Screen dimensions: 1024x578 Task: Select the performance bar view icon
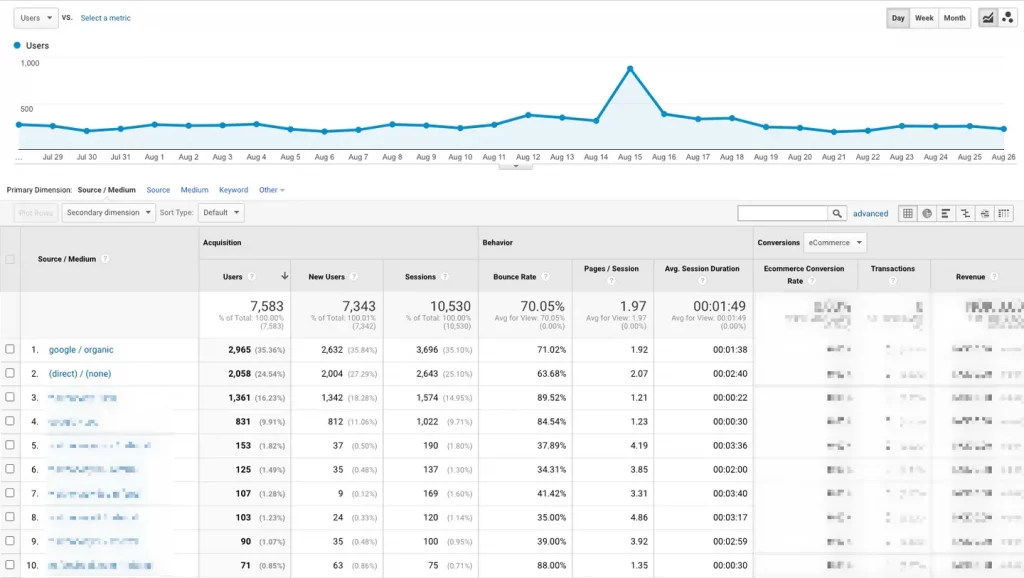click(x=946, y=213)
